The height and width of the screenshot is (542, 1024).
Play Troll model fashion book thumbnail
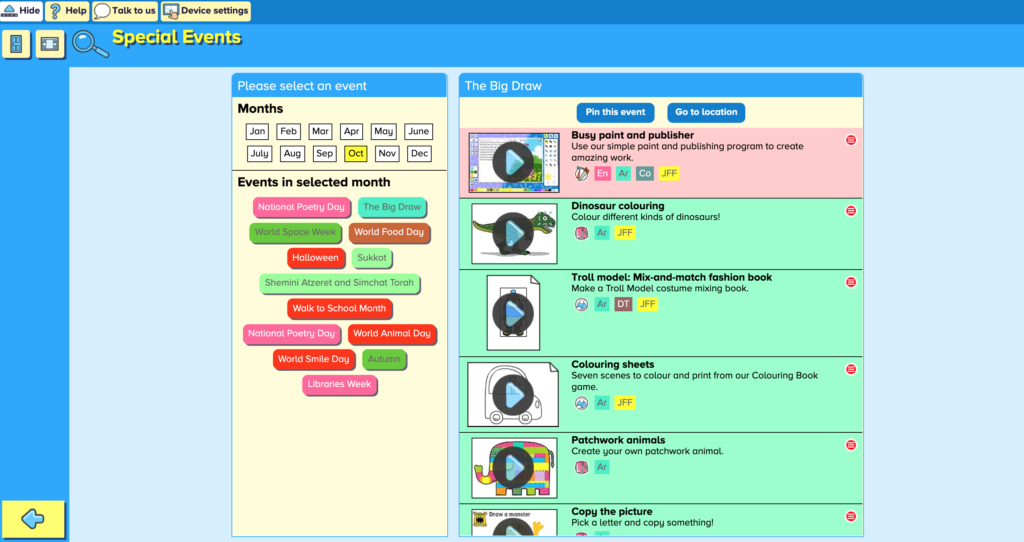click(513, 313)
